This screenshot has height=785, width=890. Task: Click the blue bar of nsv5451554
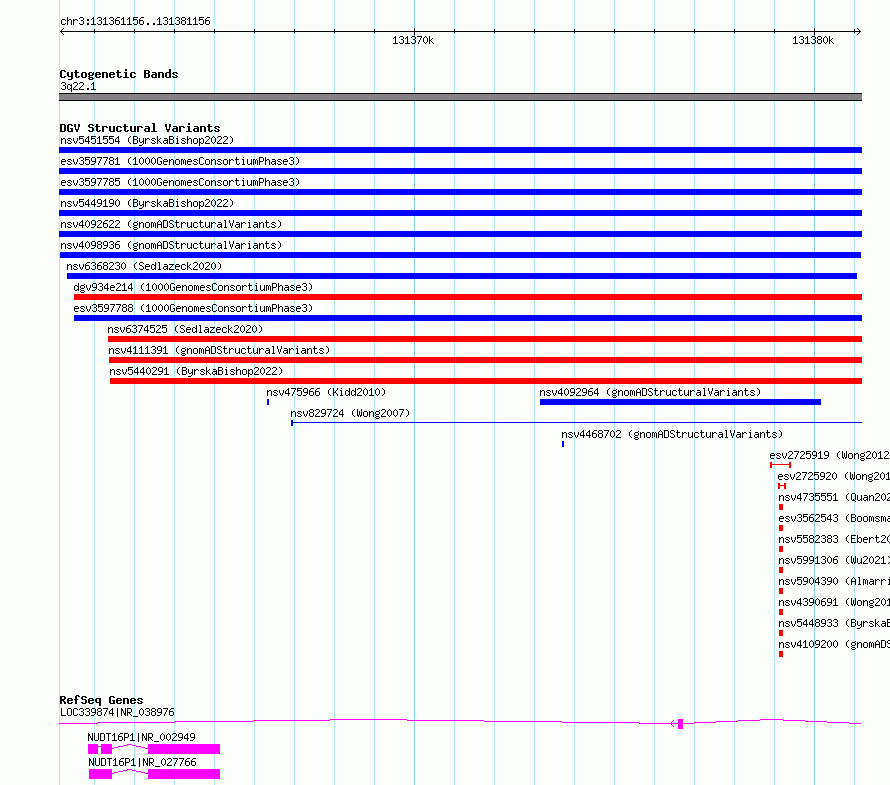point(460,150)
